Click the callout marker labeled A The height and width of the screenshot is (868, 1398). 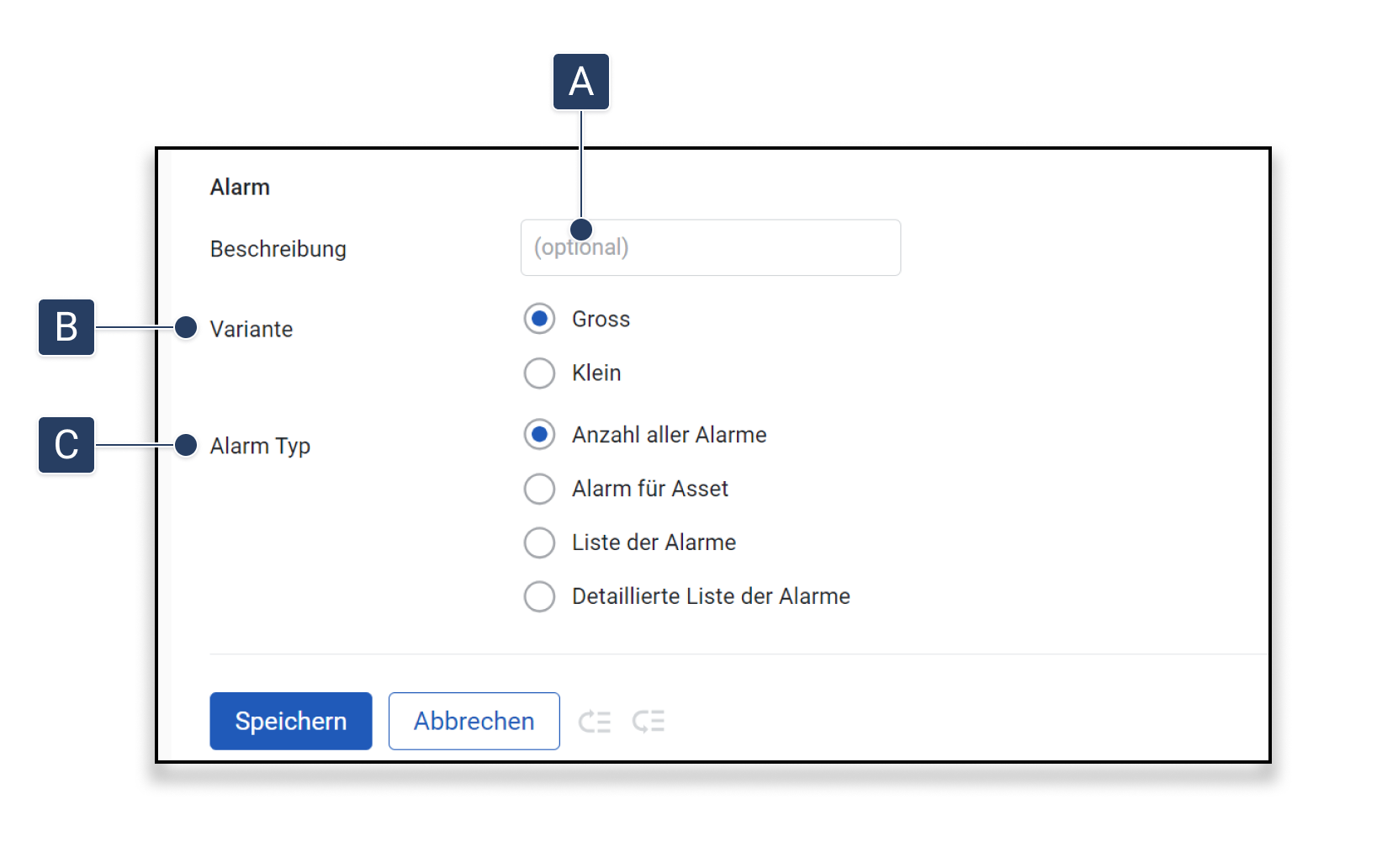point(580,82)
